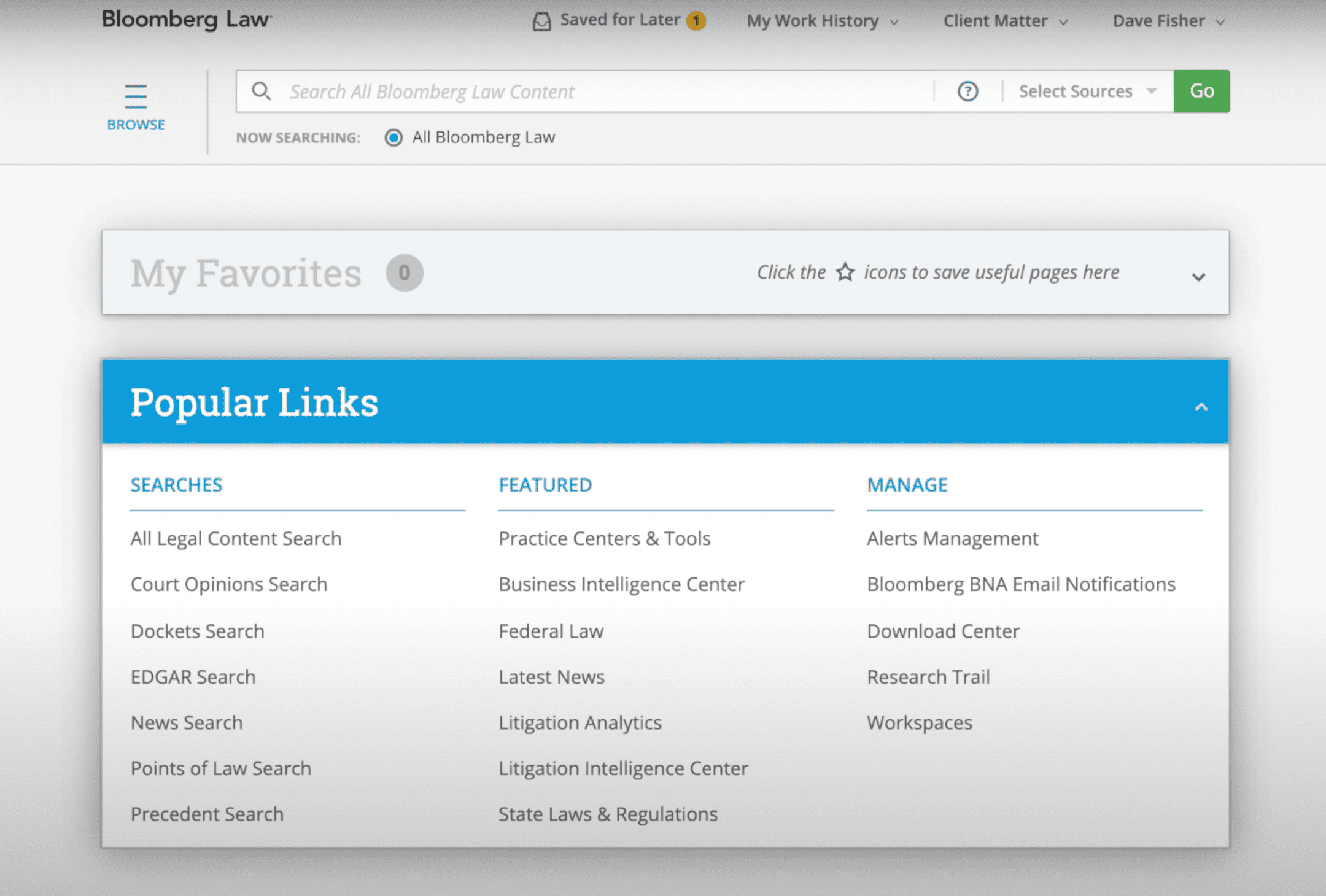Open the Browse hamburger menu

pos(136,98)
